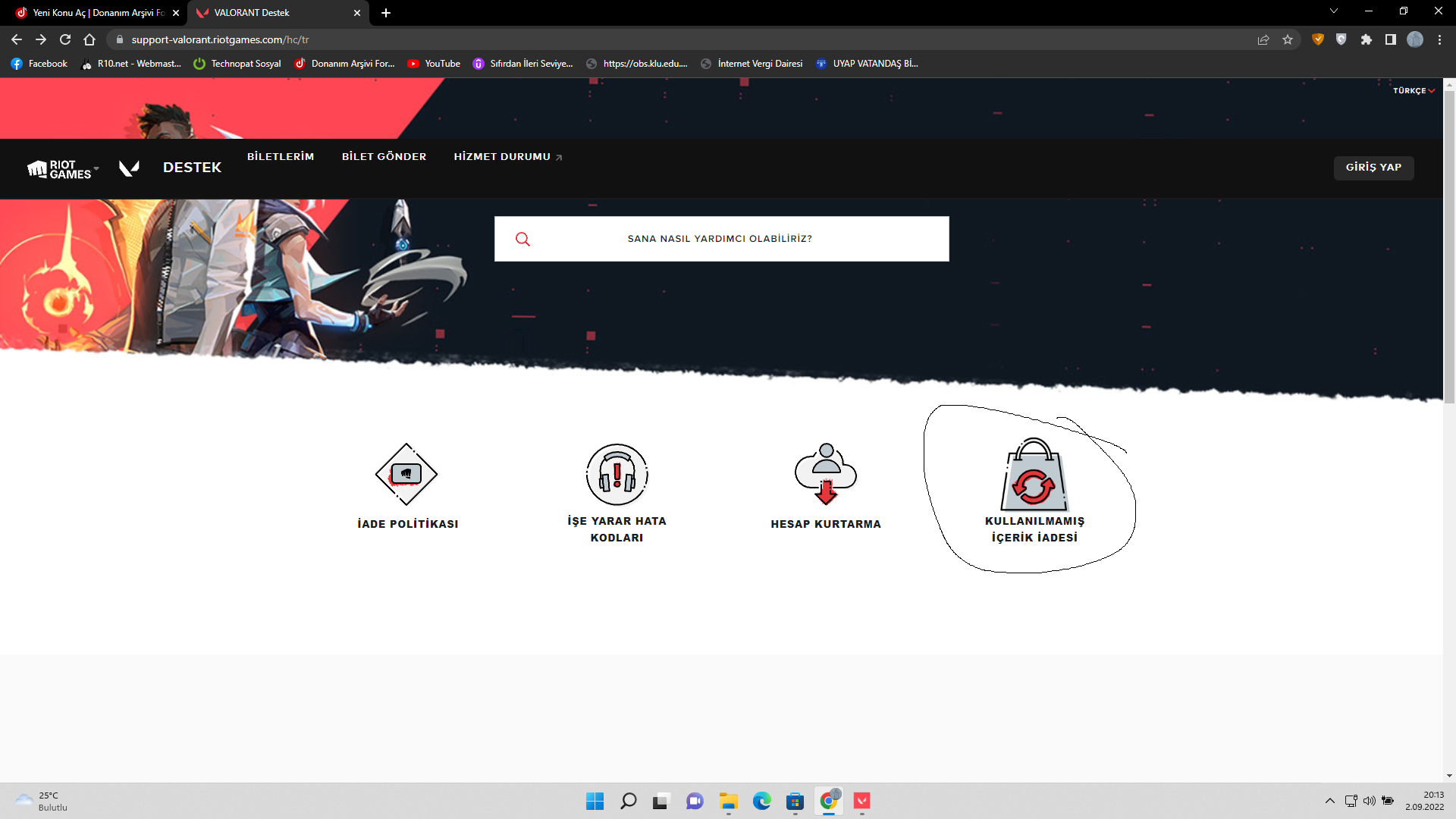
Task: Click the Sana Nasıl Yardımcı Olabiliriz search field
Action: click(x=720, y=239)
